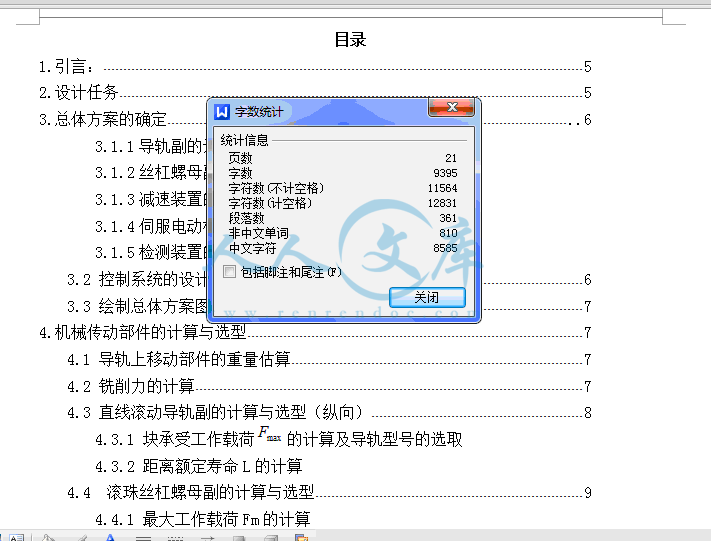Open the line style icon in bottom toolbar
The width and height of the screenshot is (711, 541).
coord(143,538)
